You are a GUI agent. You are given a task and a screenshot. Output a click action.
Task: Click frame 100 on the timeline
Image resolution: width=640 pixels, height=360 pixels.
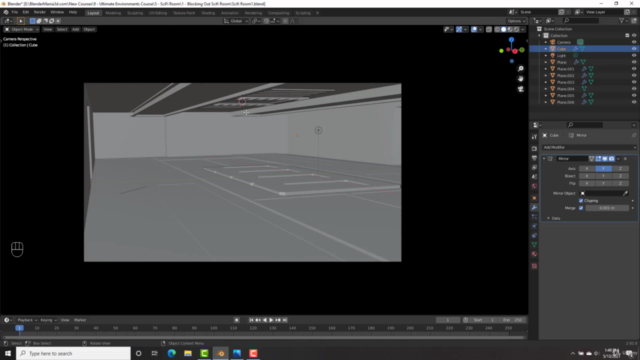click(213, 328)
